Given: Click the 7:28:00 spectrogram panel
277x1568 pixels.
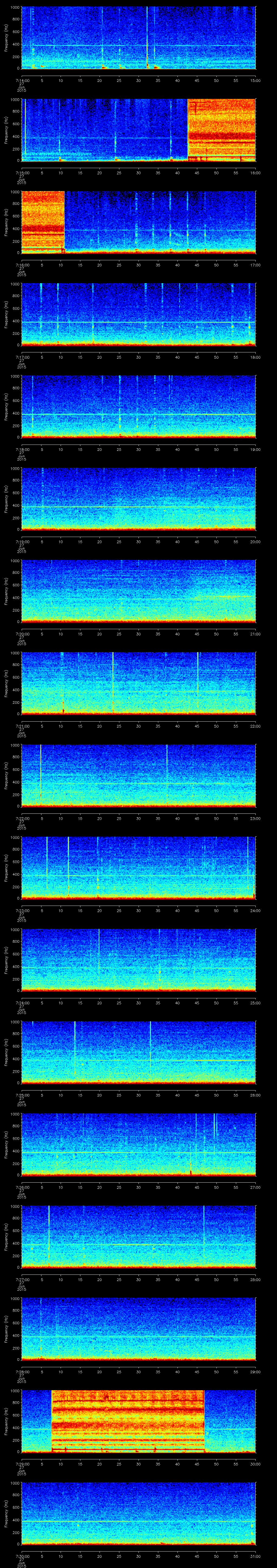Looking at the screenshot, I should coord(138,1329).
